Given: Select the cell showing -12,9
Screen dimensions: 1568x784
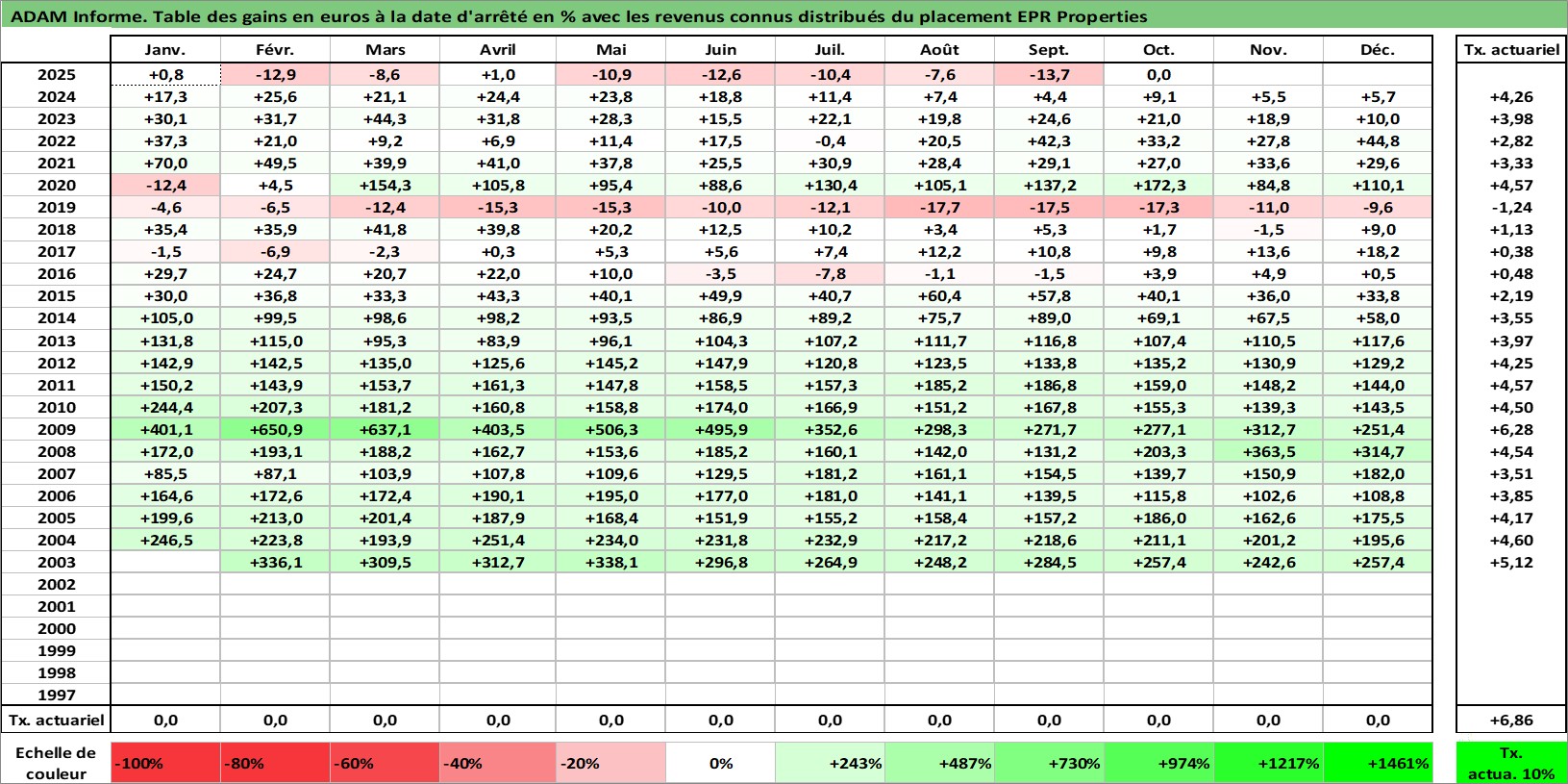Looking at the screenshot, I should point(275,75).
